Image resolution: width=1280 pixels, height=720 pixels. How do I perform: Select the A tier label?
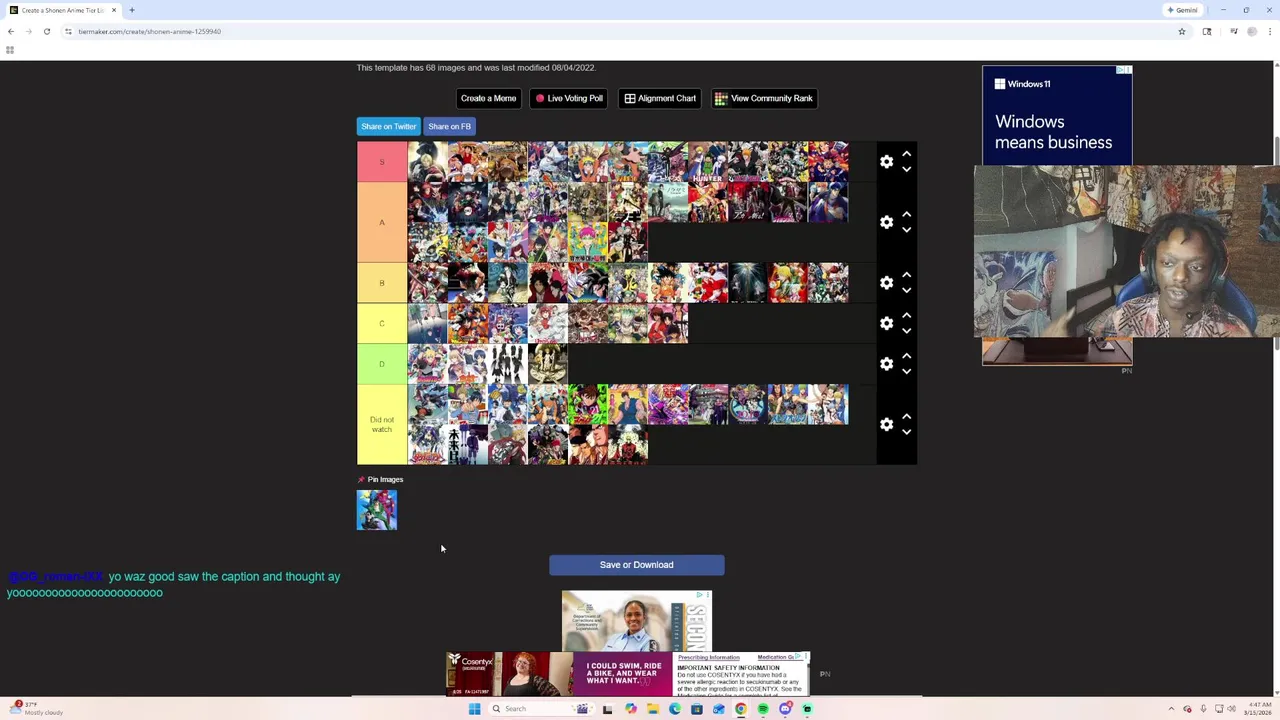click(382, 222)
